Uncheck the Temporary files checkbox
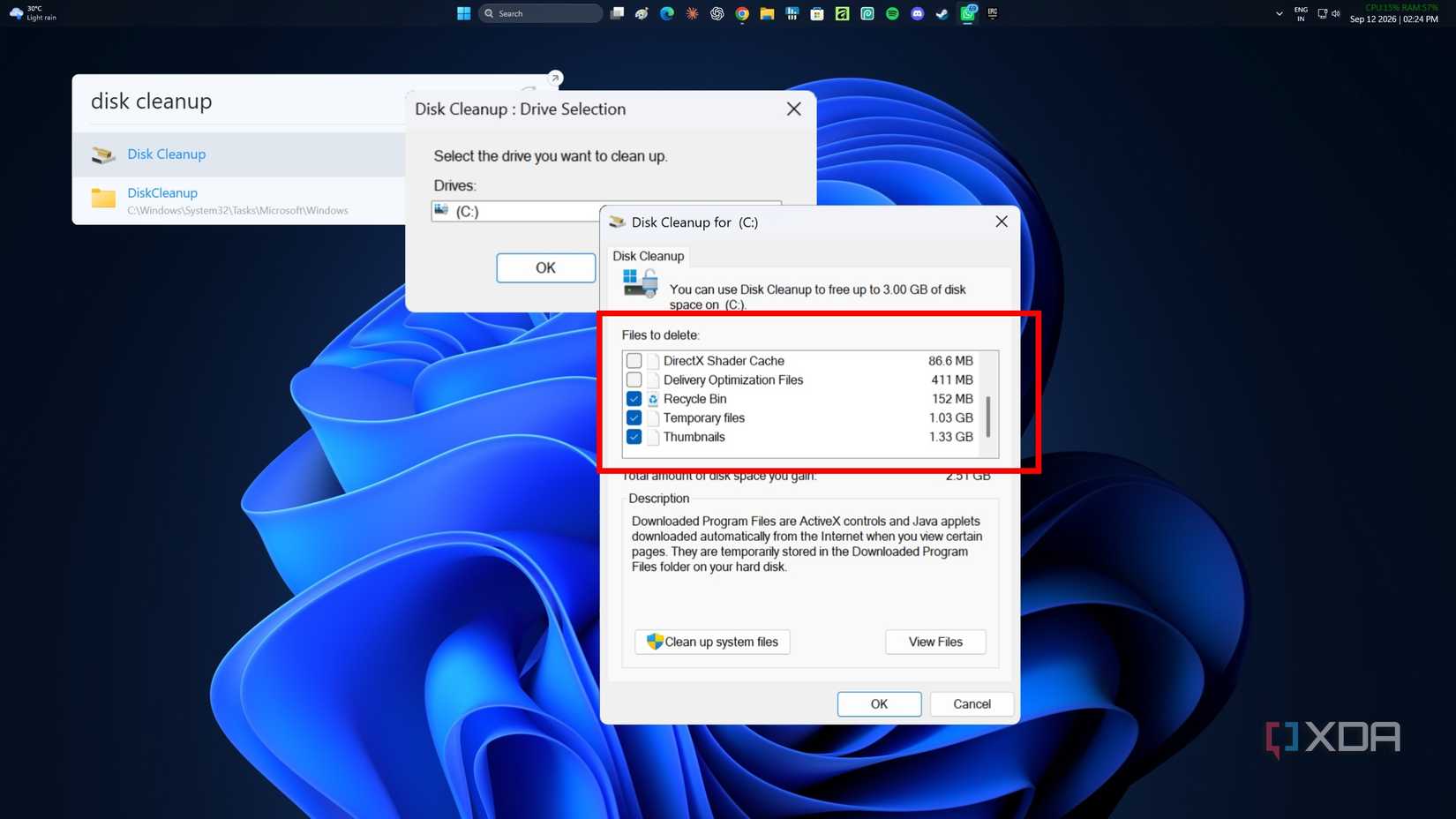Viewport: 1456px width, 819px height. tap(634, 417)
